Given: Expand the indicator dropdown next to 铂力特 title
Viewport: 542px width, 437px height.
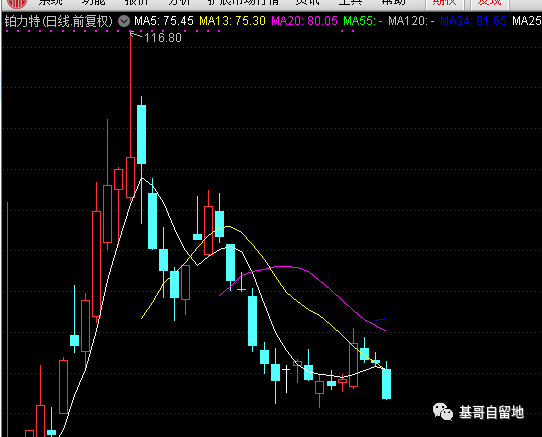Looking at the screenshot, I should pos(124,21).
